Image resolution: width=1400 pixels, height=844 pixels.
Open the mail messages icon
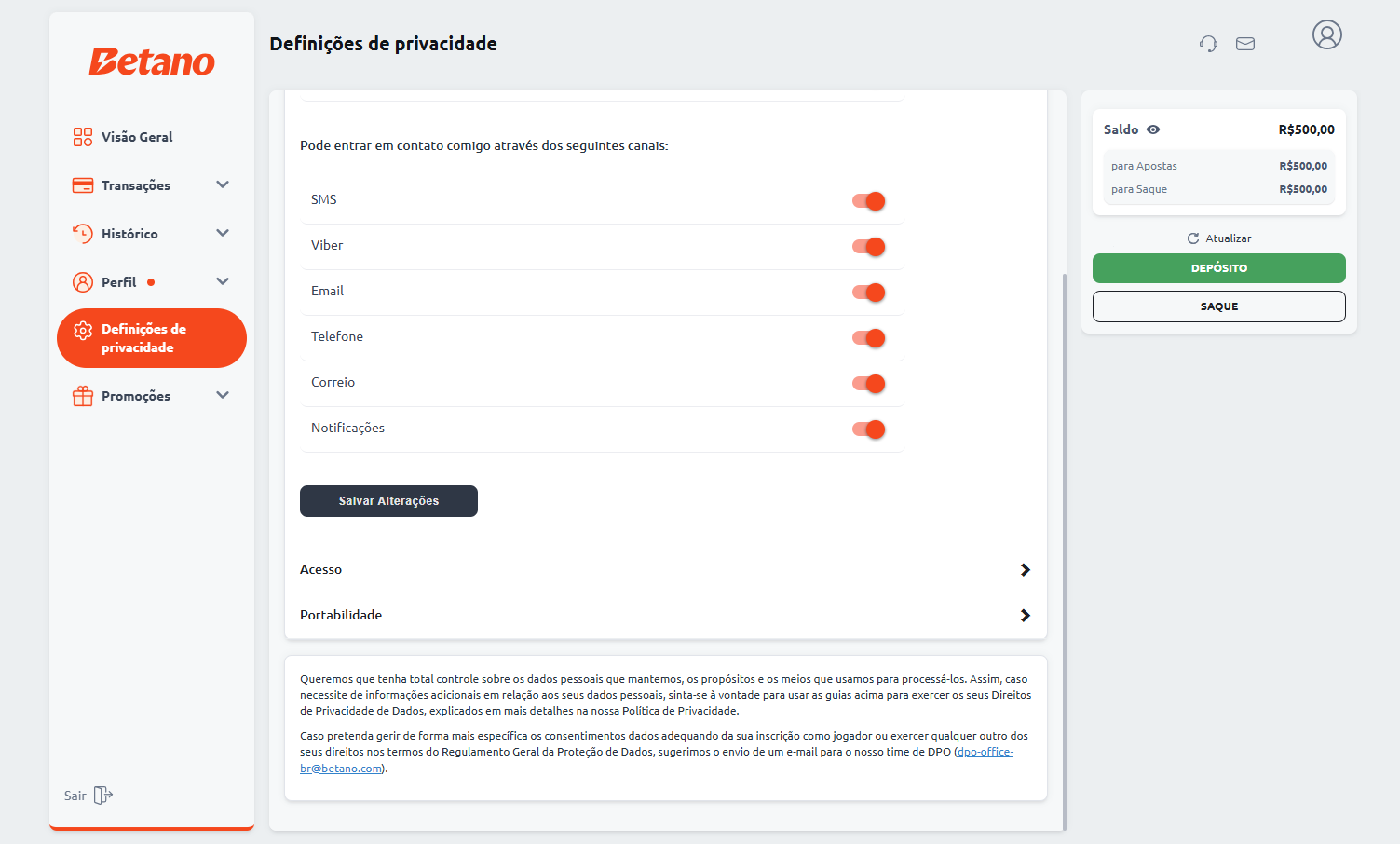coord(1245,44)
